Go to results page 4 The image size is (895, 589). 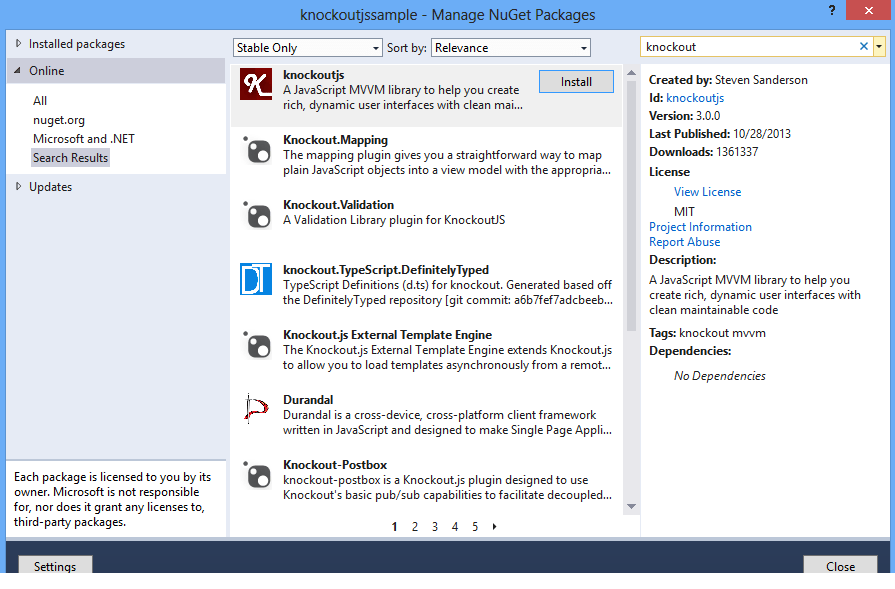pos(455,527)
